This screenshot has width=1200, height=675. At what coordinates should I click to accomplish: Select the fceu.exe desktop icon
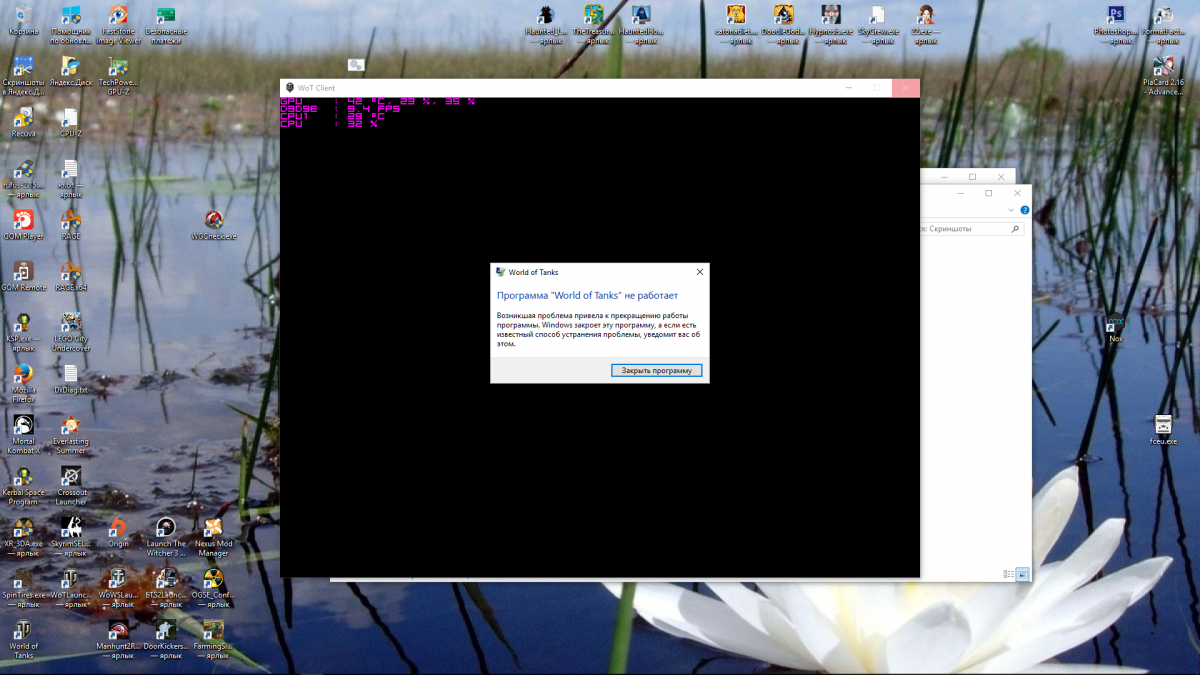pos(1163,430)
